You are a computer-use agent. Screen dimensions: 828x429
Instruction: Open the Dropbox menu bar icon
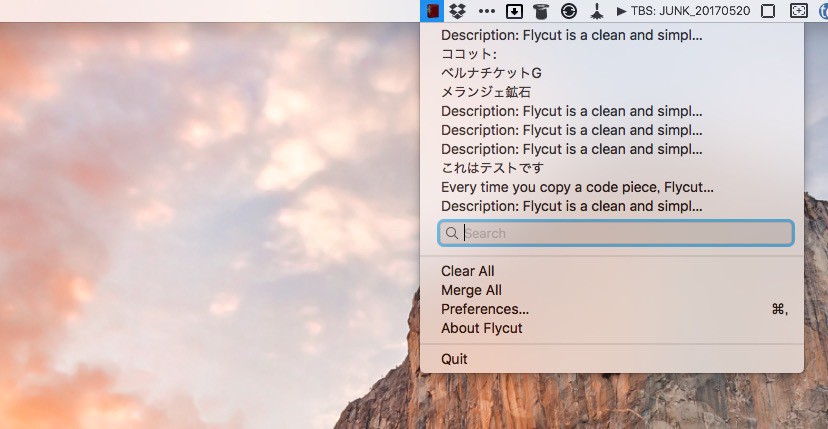click(x=457, y=11)
